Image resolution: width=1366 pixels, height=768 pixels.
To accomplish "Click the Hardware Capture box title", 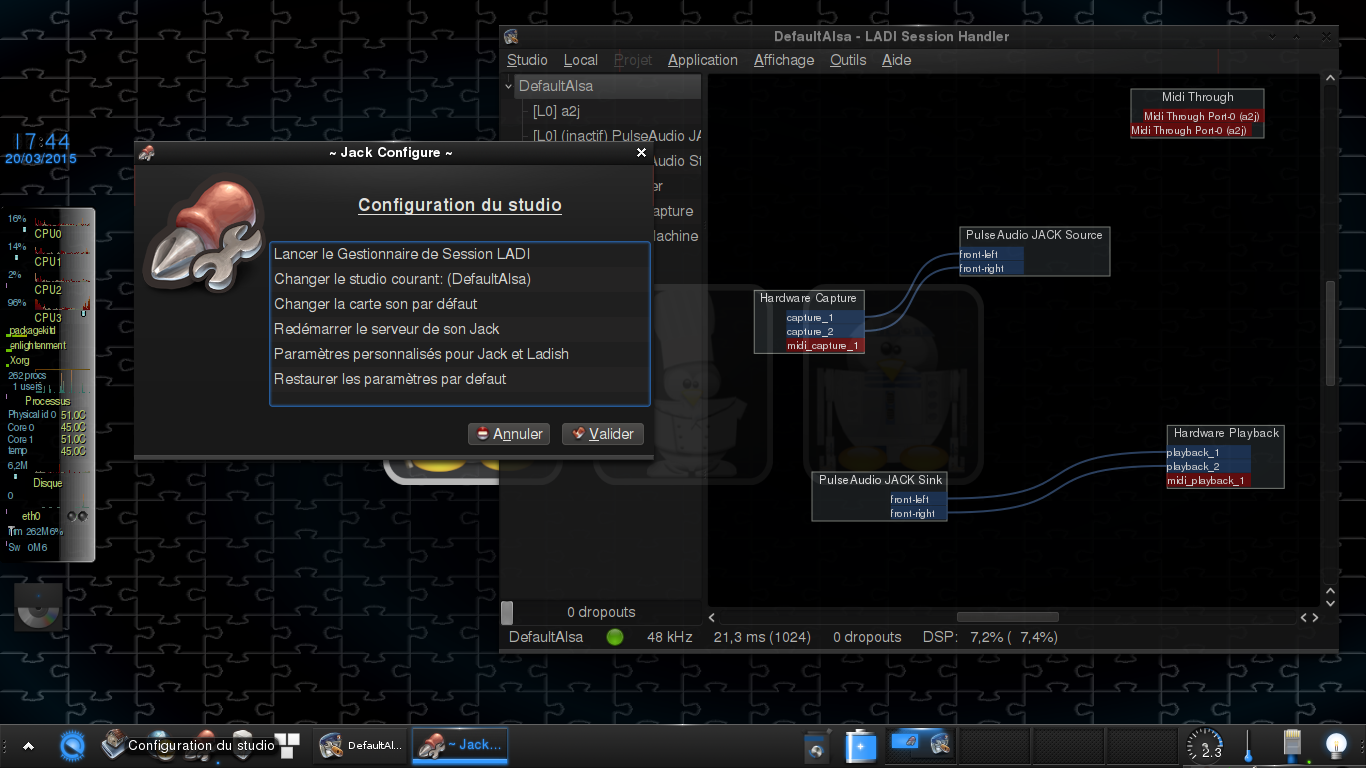I will coord(808,298).
